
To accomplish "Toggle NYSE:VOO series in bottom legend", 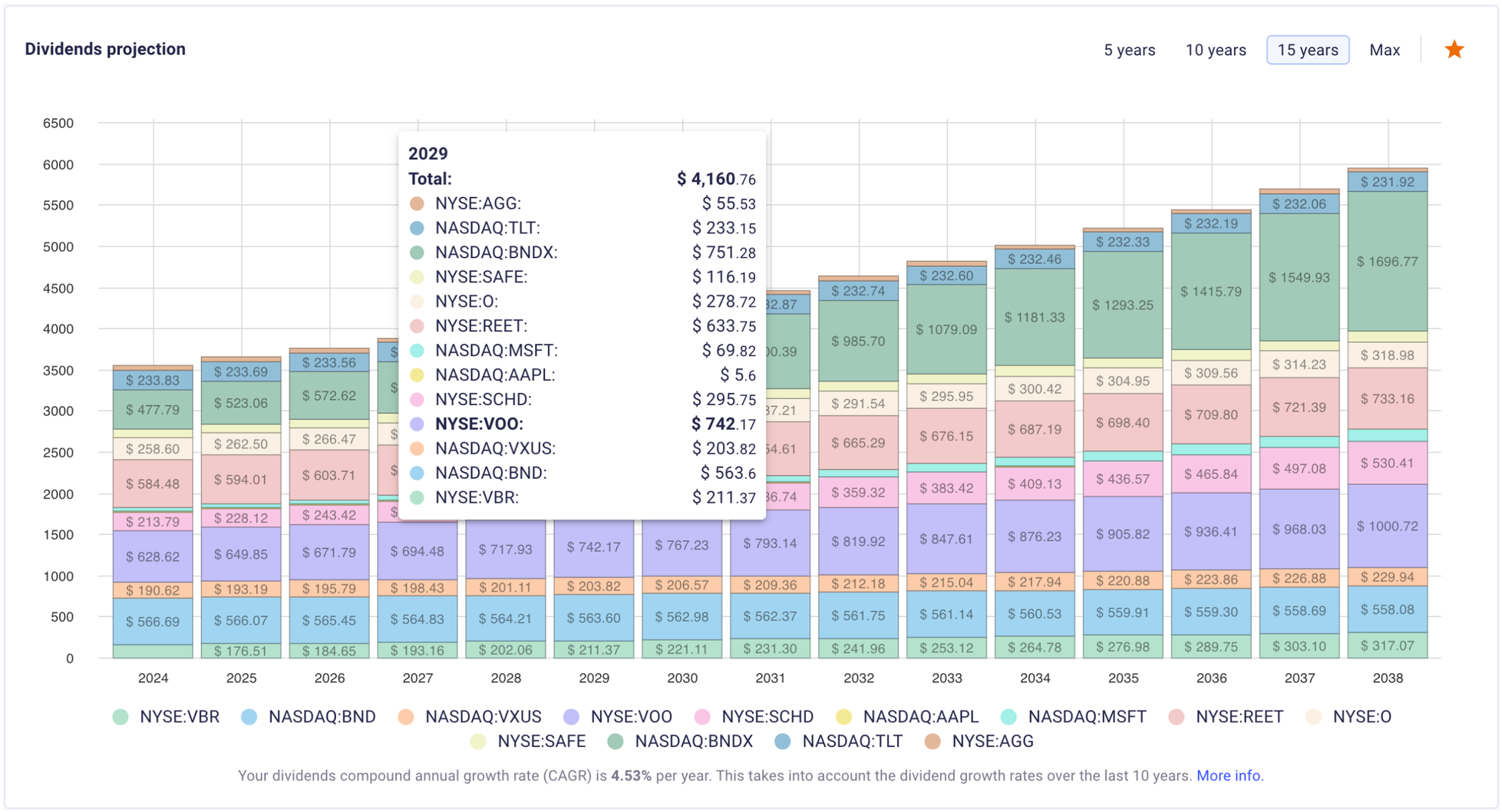I will (x=618, y=717).
